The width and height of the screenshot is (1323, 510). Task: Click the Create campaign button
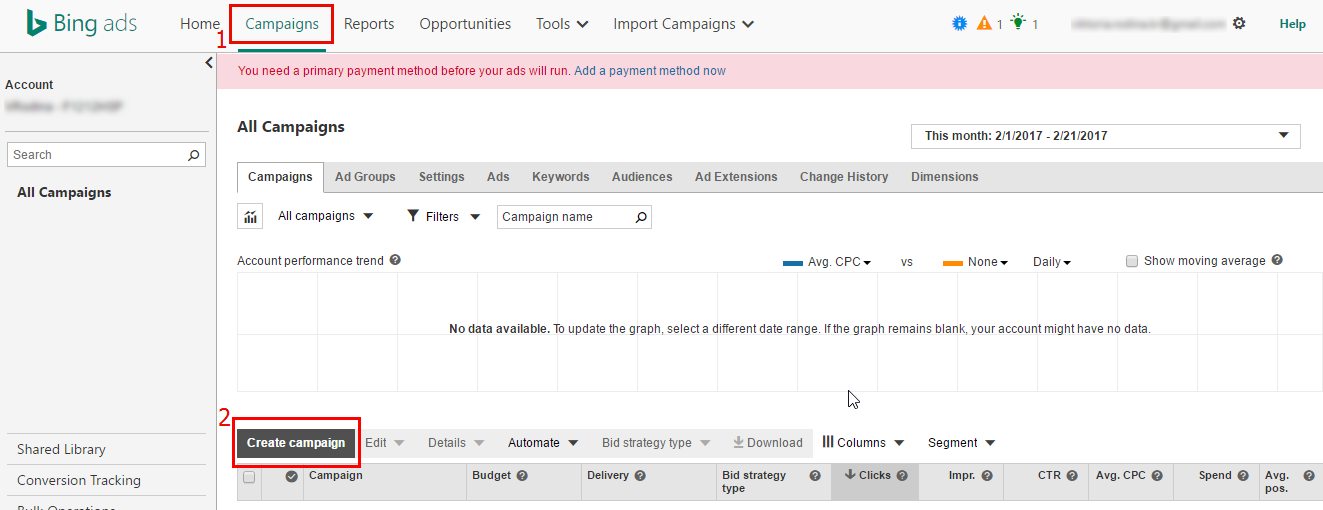coord(296,443)
